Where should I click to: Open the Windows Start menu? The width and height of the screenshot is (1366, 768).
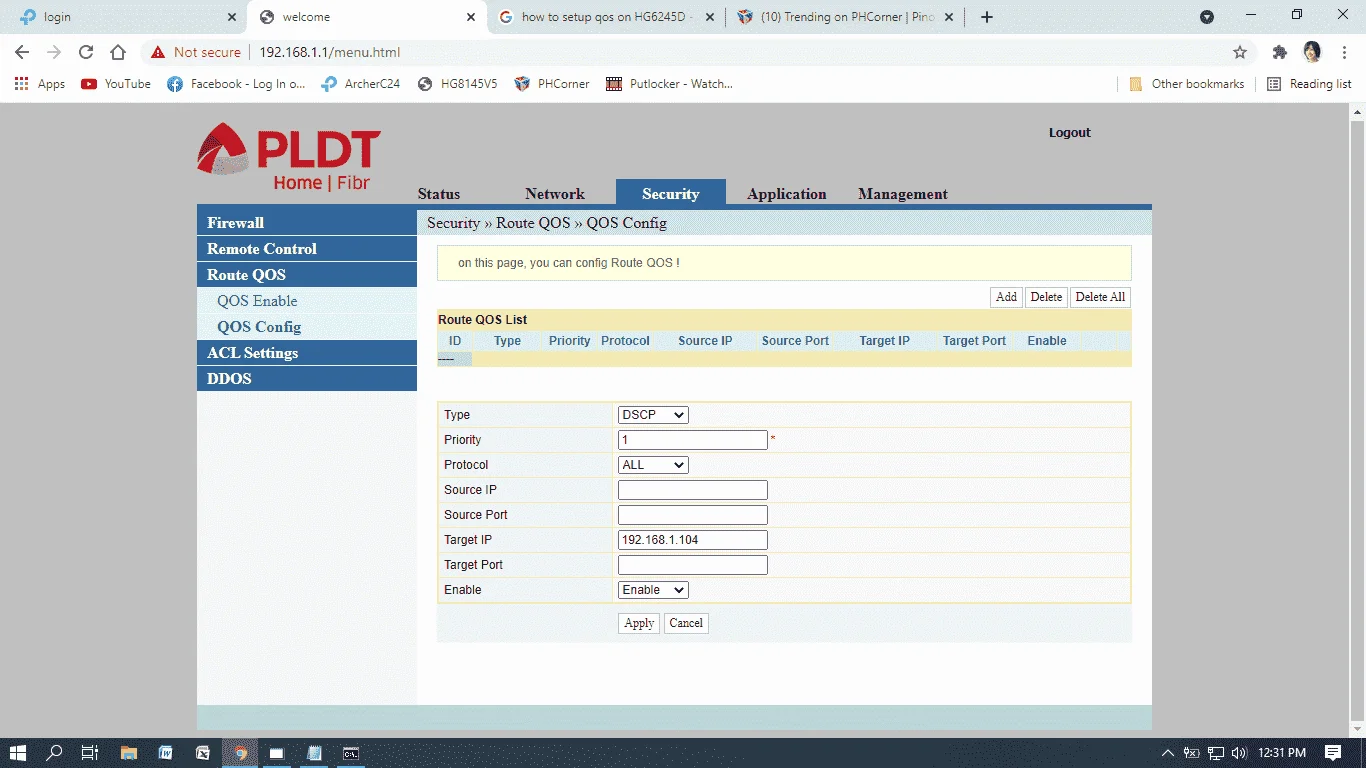17,753
